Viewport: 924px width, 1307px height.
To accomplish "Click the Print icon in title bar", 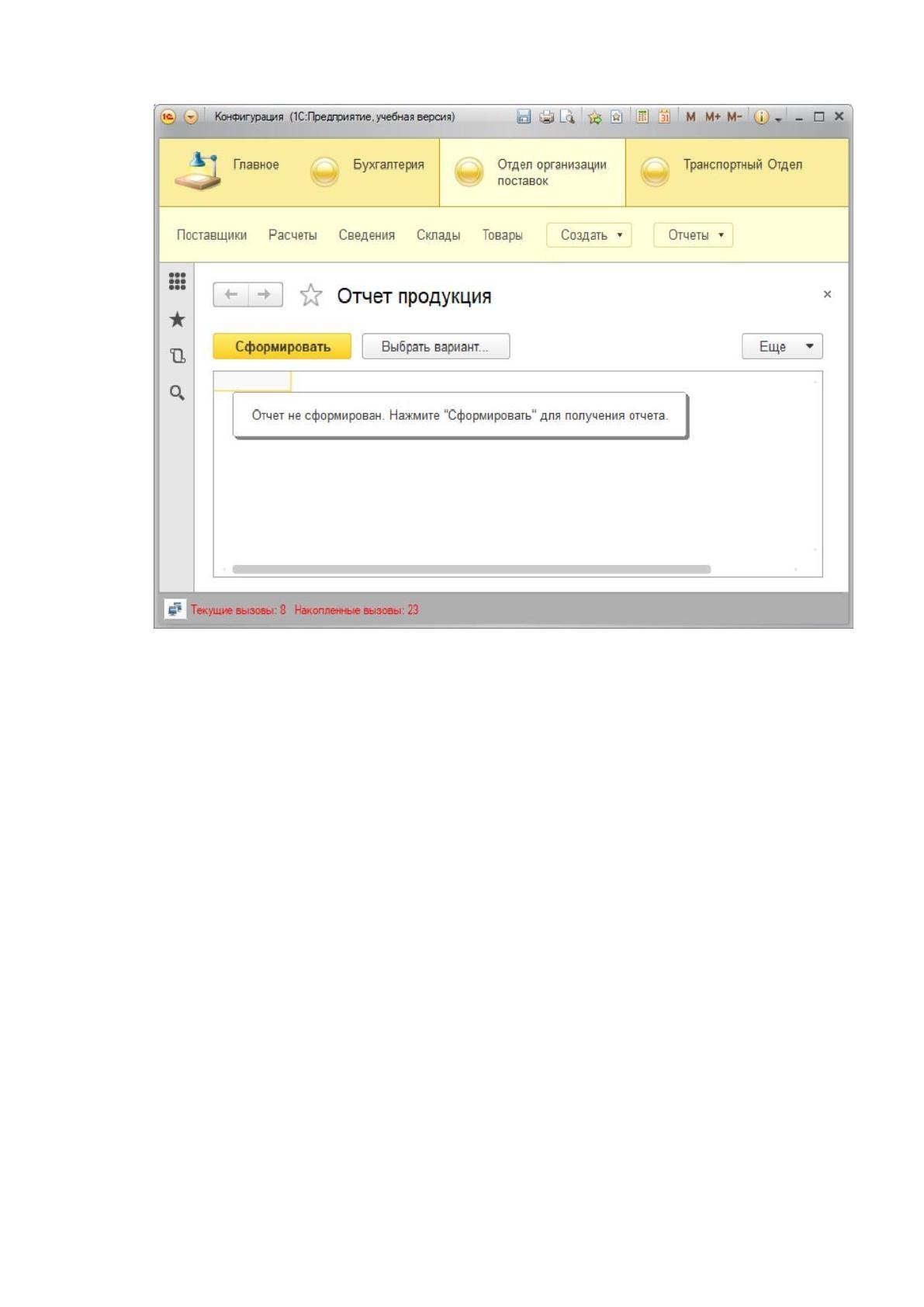I will [x=547, y=117].
